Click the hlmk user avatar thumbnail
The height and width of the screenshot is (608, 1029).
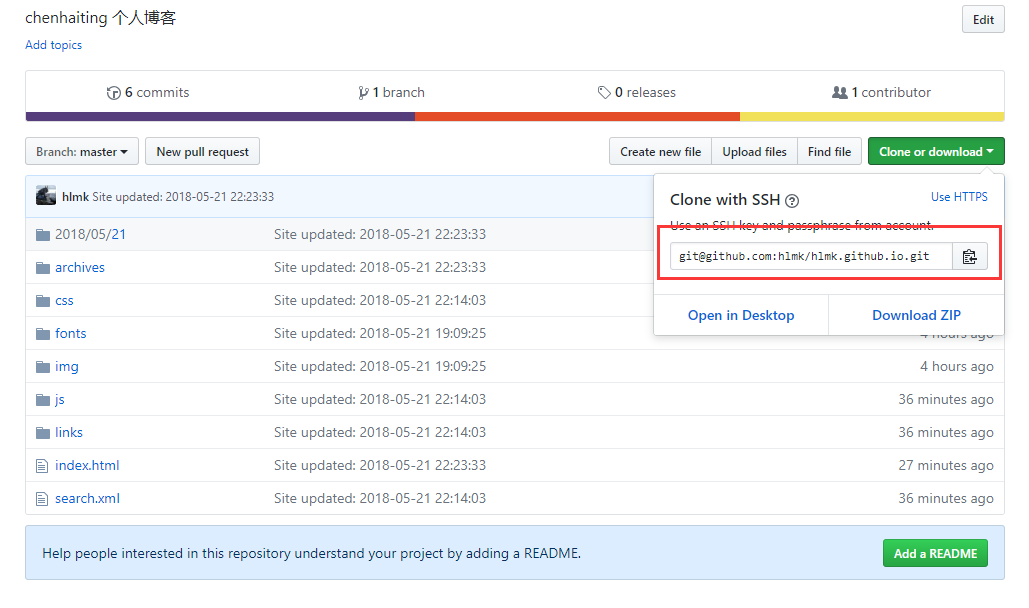coord(46,196)
